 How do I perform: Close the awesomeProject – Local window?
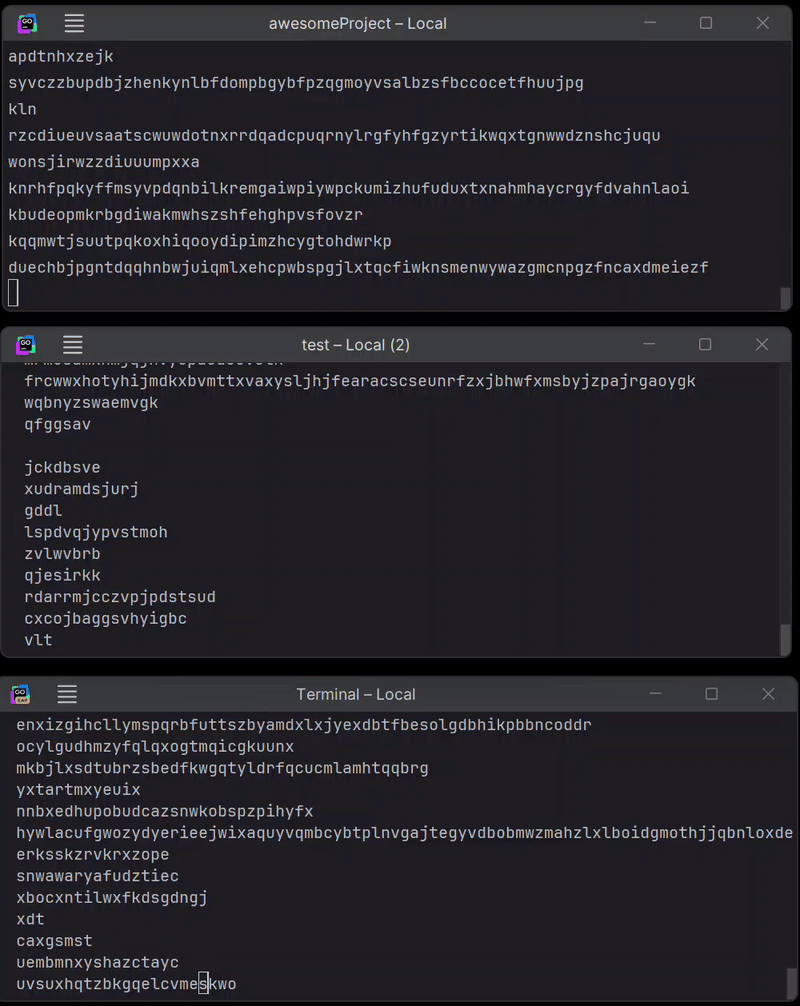tap(762, 23)
